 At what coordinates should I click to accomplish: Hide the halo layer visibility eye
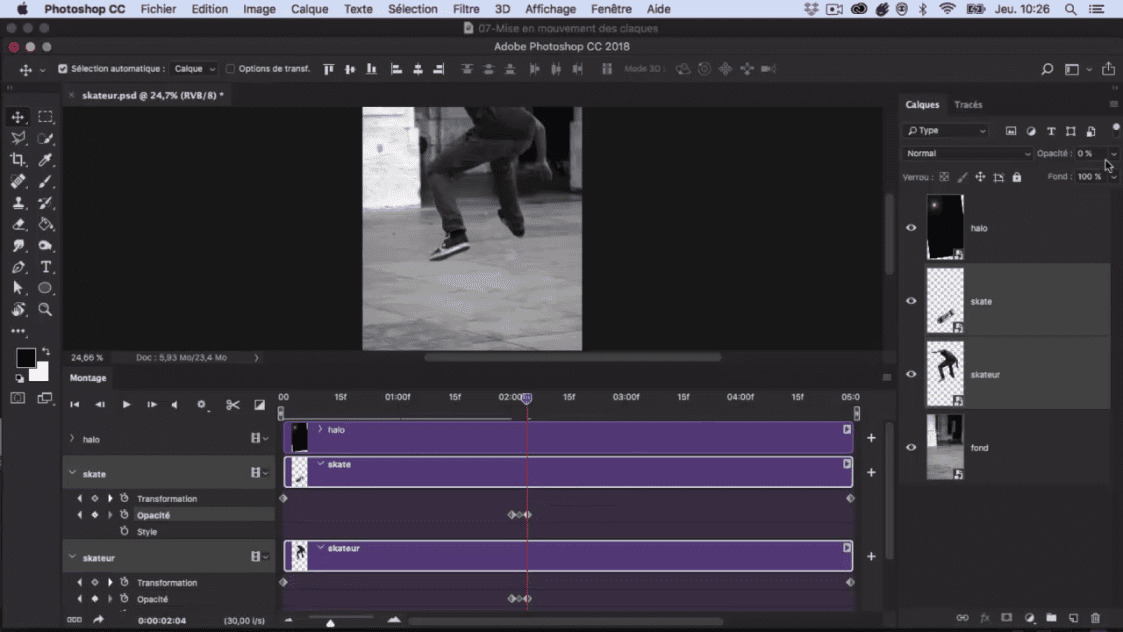(x=911, y=227)
